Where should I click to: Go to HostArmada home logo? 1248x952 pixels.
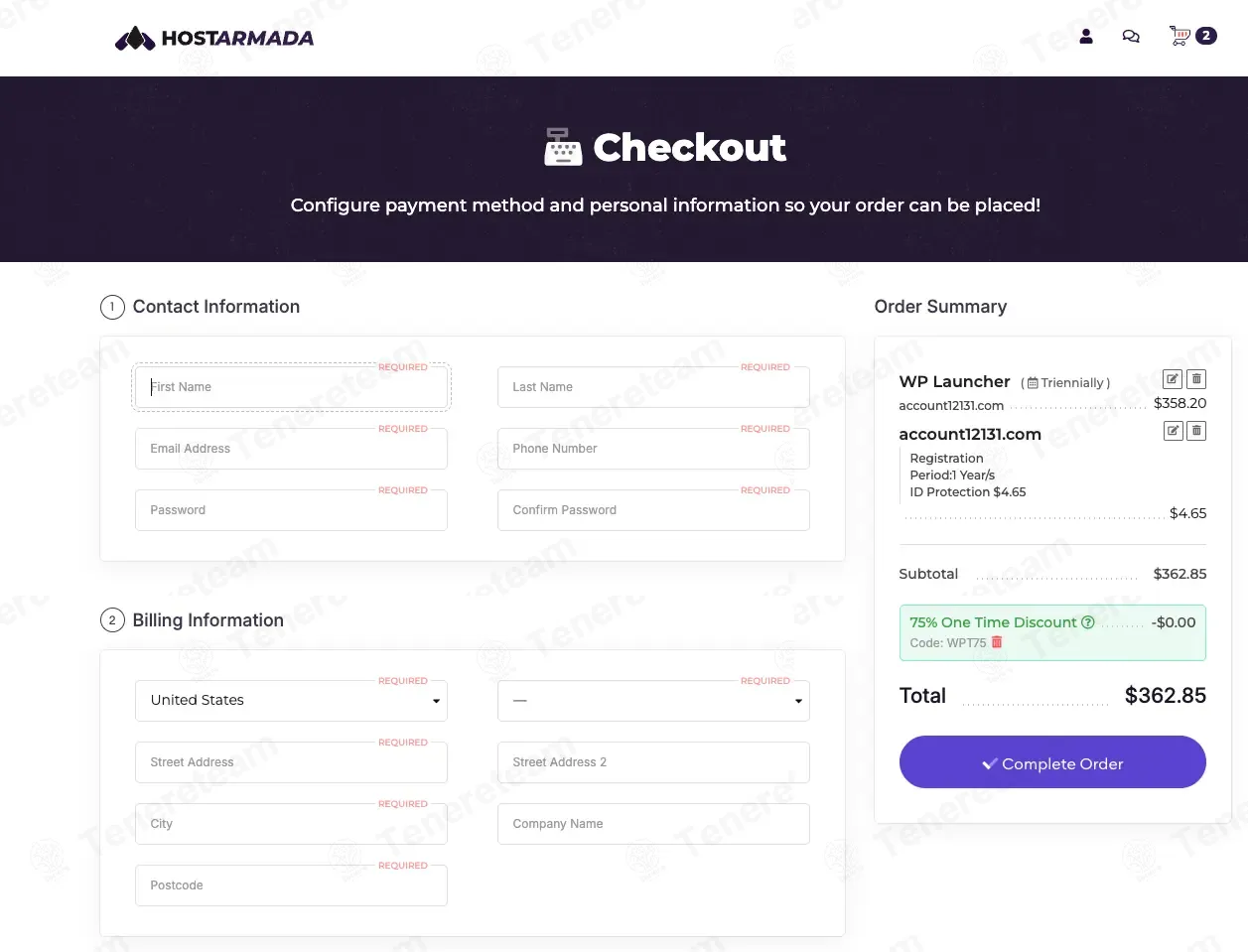(214, 38)
